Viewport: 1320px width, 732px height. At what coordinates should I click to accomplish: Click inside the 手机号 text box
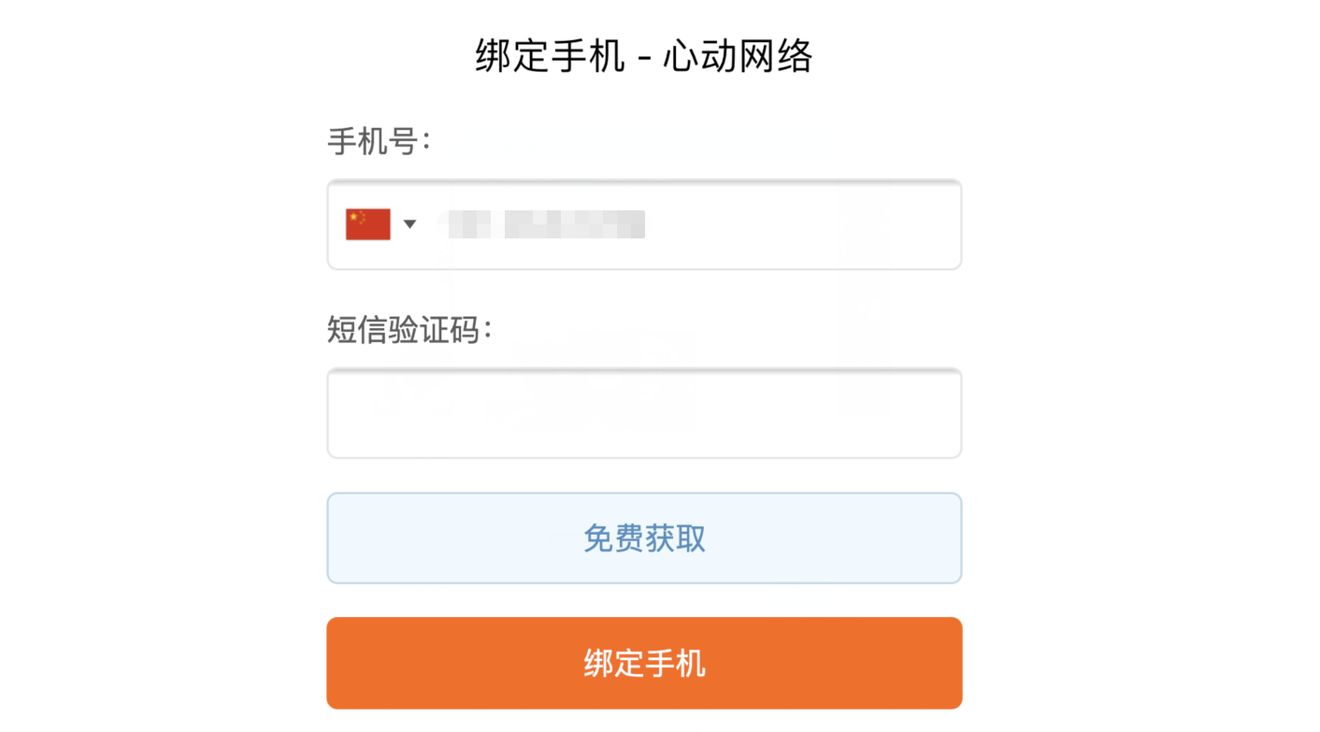[644, 224]
